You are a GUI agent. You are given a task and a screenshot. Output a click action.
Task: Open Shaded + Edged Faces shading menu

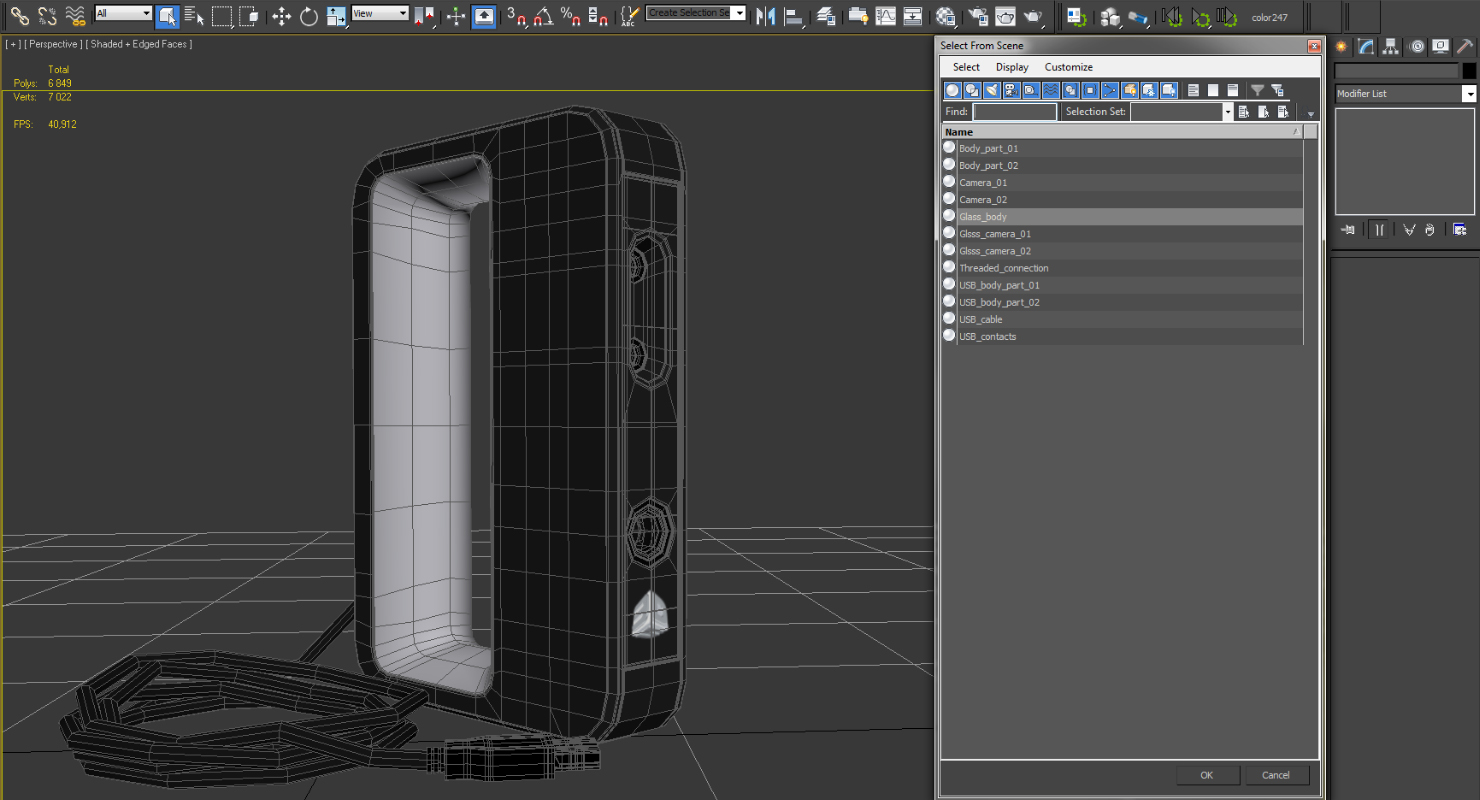click(139, 44)
